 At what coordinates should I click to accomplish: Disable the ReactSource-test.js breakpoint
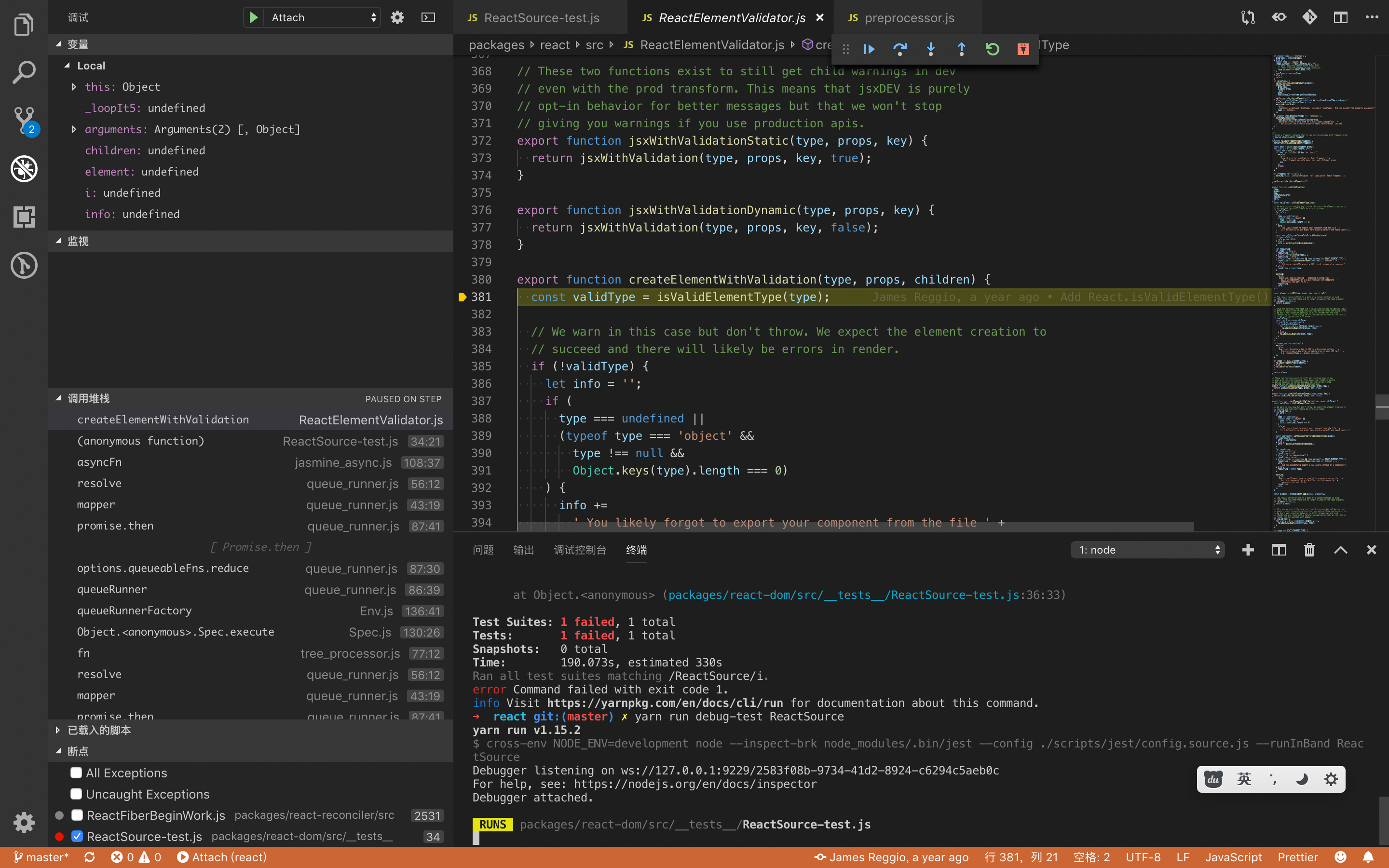(77, 836)
